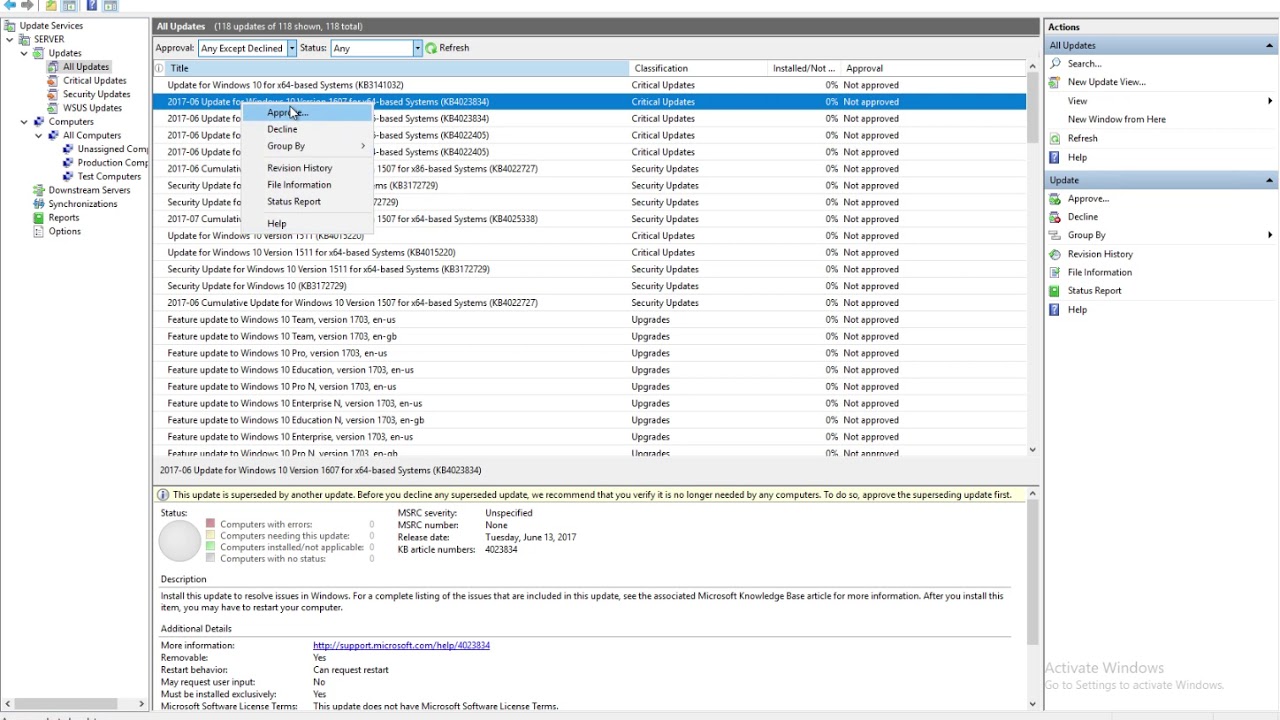
Task: Click the WSUS Updates tree icon
Action: [53, 108]
